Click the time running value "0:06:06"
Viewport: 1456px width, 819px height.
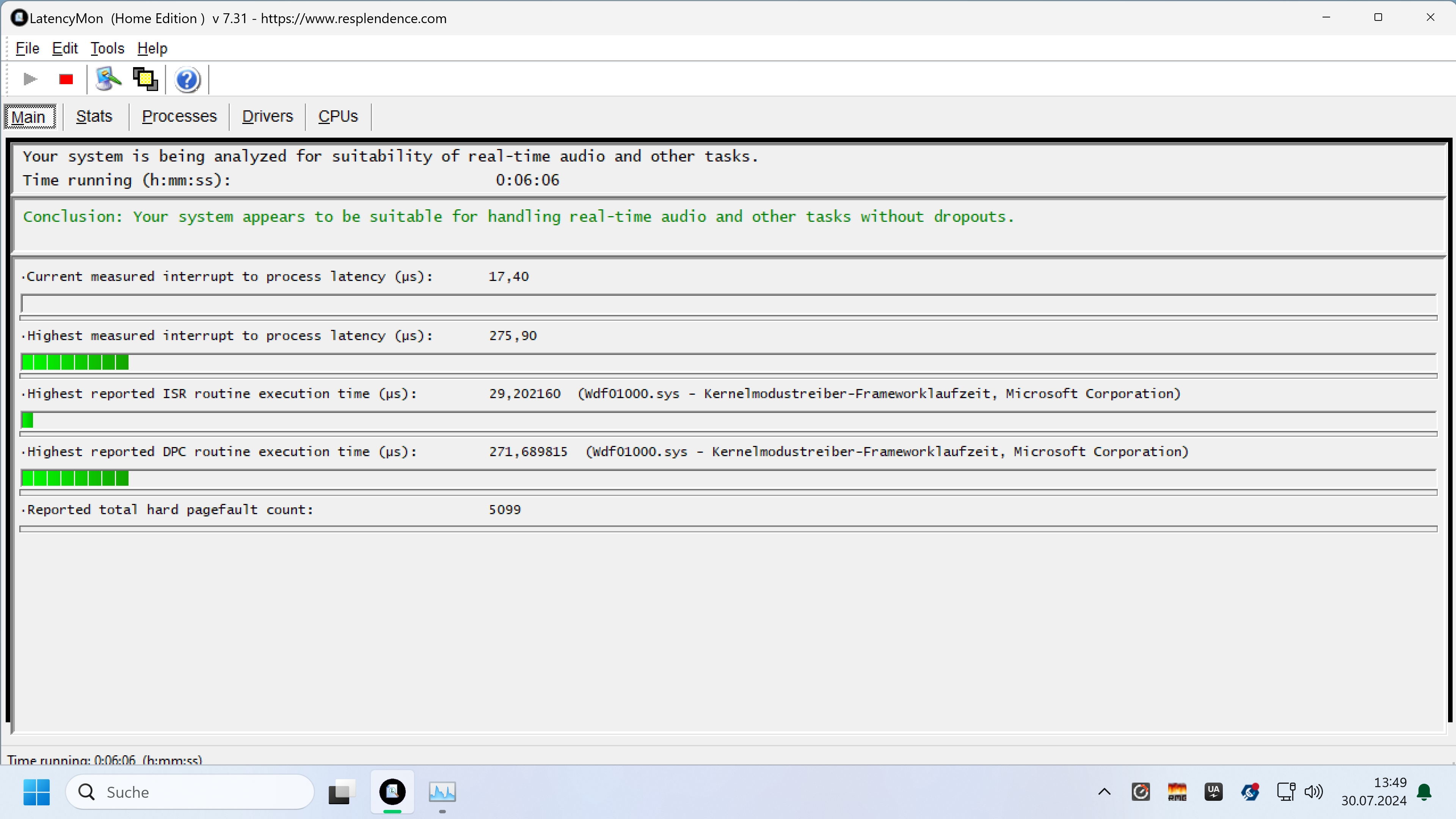click(x=527, y=180)
